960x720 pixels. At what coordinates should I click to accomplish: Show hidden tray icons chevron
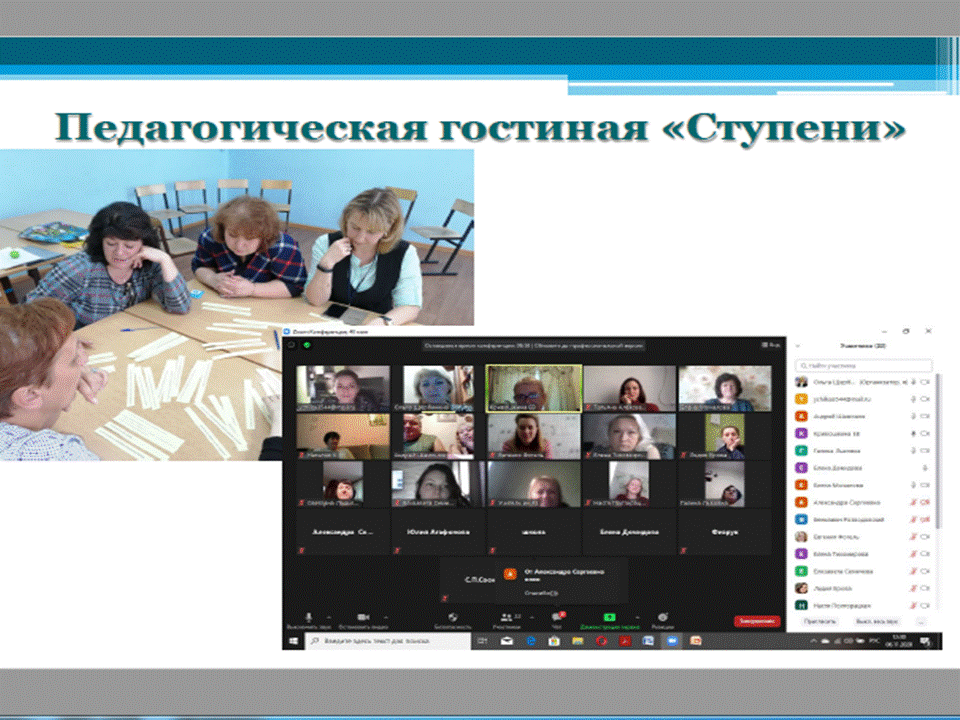point(814,641)
